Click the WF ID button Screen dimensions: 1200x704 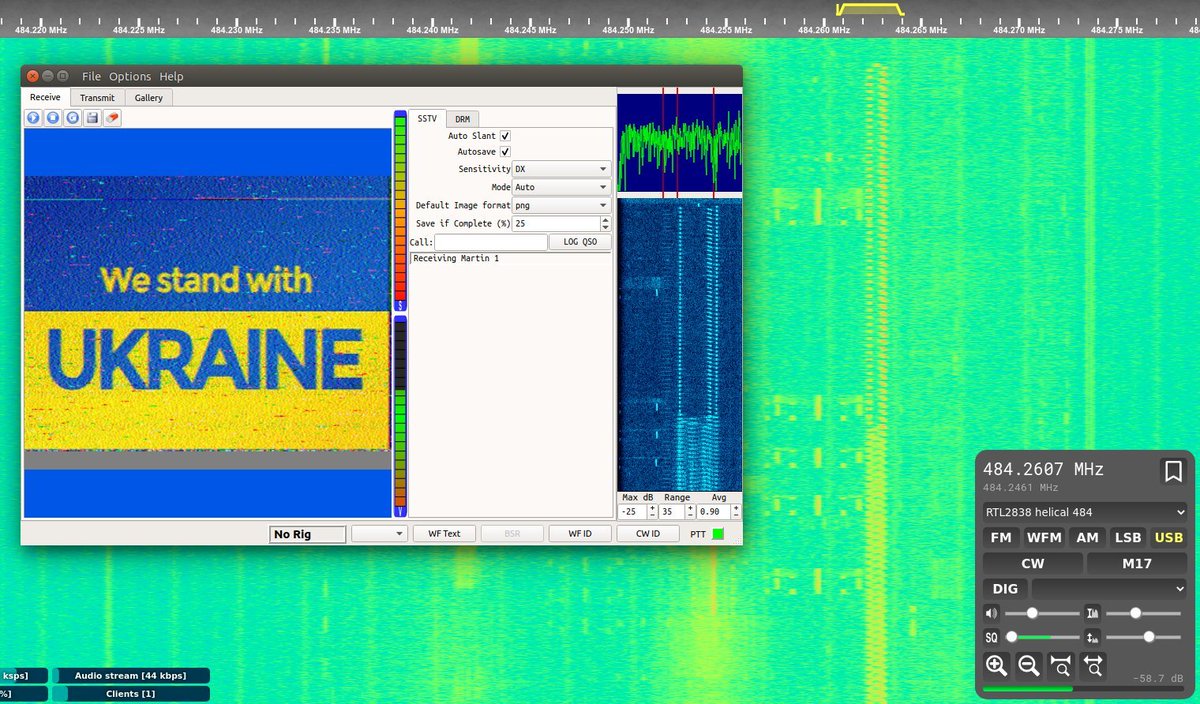tap(580, 534)
